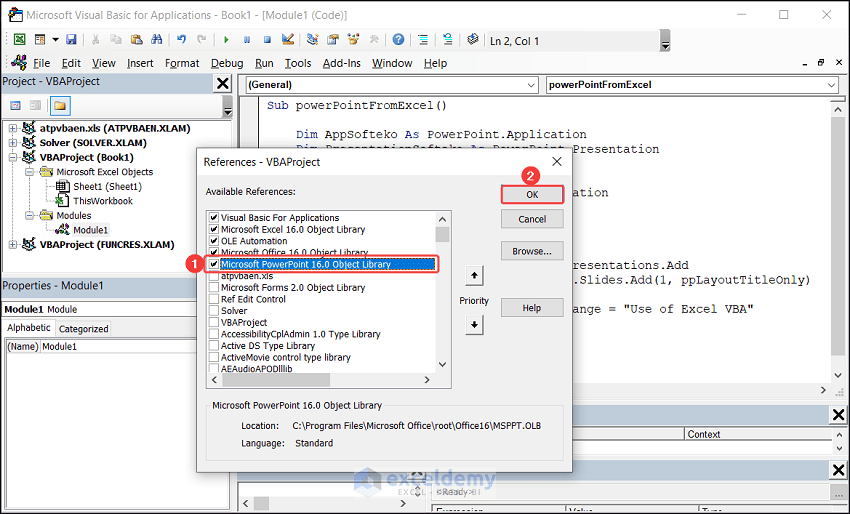Close the Project - VBAProject panel
850x514 pixels.
(x=222, y=83)
